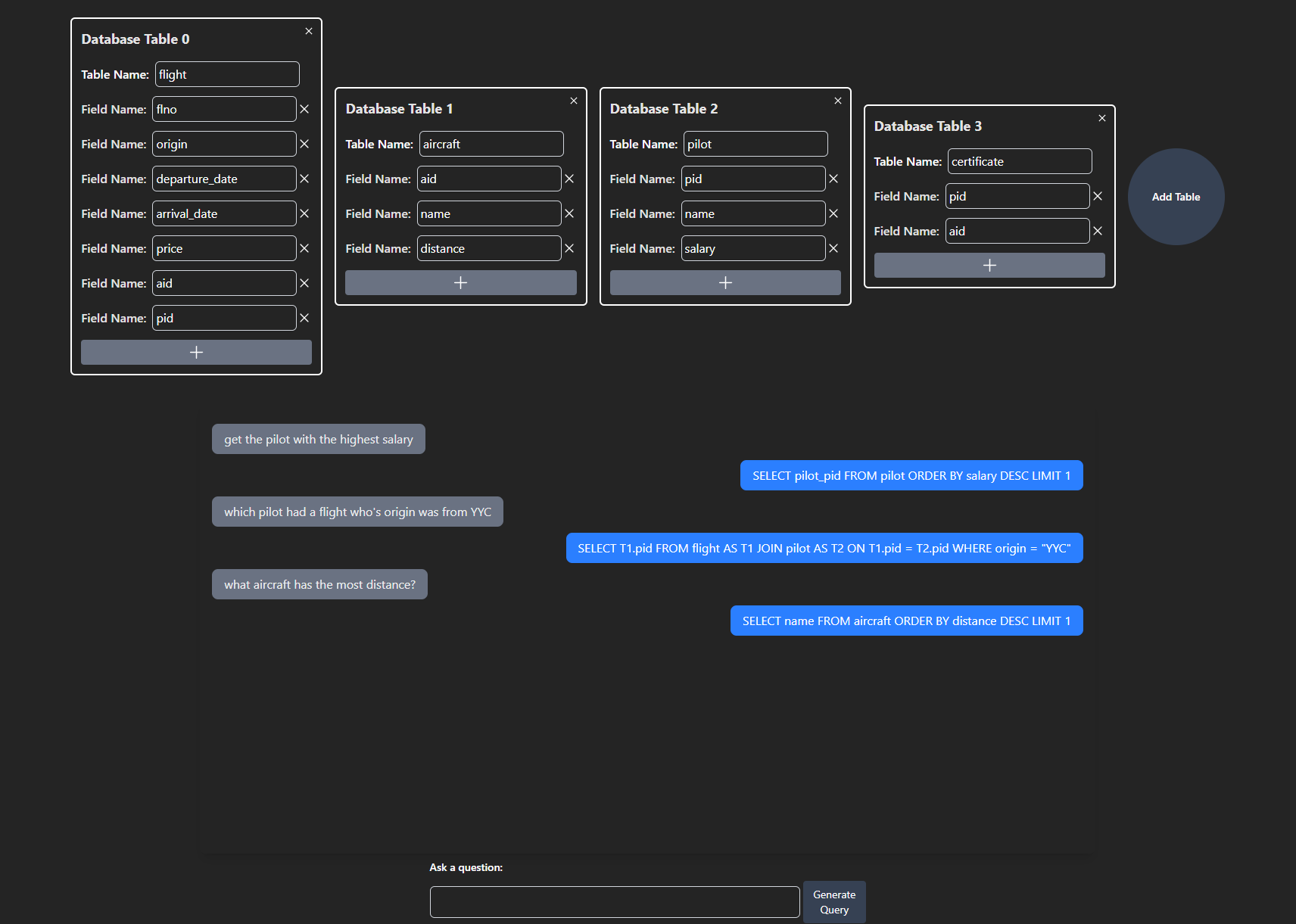1296x924 pixels.
Task: Click the Generate Query button
Action: pyautogui.click(x=834, y=902)
